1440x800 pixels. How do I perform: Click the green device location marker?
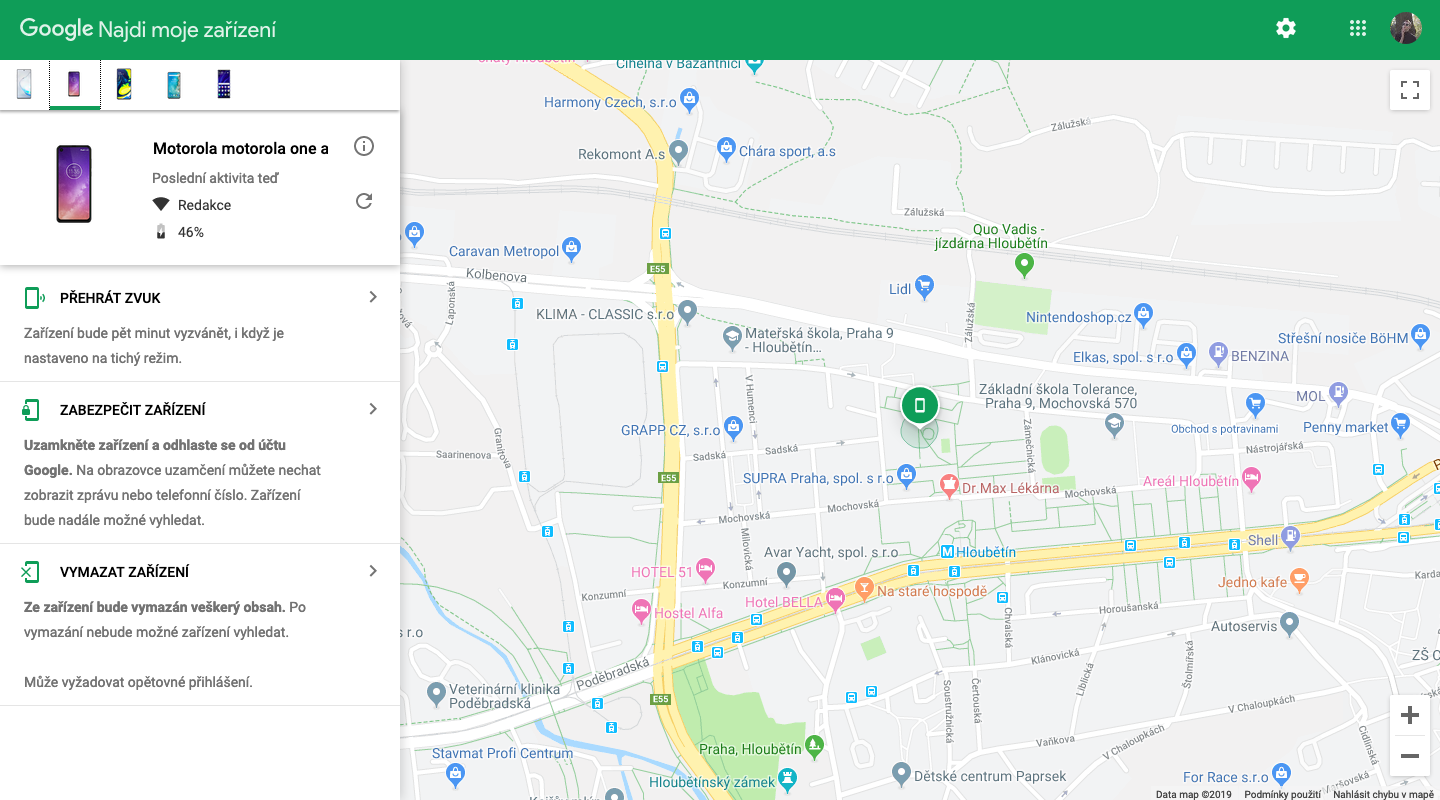pos(920,406)
